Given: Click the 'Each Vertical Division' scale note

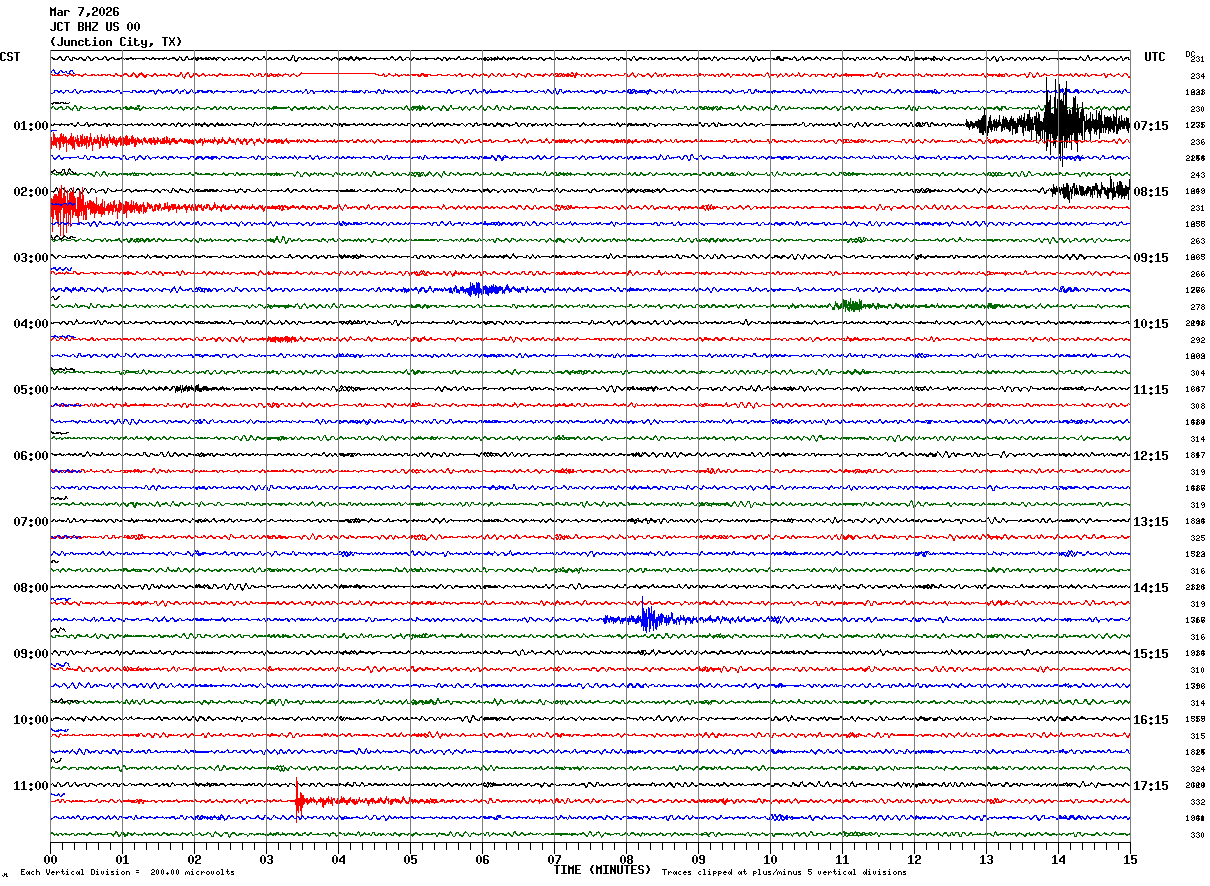Looking at the screenshot, I should (127, 872).
